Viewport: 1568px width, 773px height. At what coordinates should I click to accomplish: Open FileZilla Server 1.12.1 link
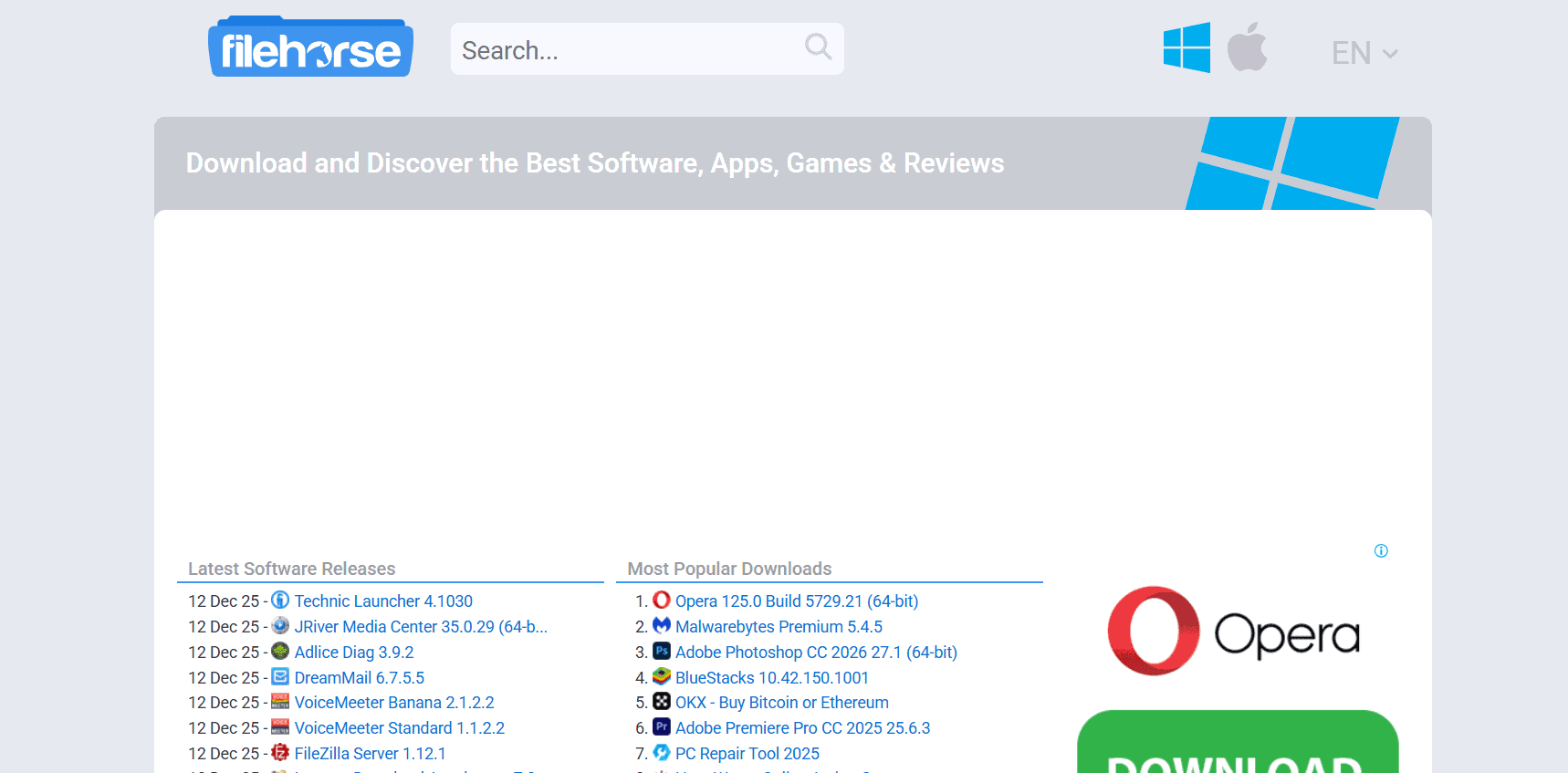pos(370,754)
